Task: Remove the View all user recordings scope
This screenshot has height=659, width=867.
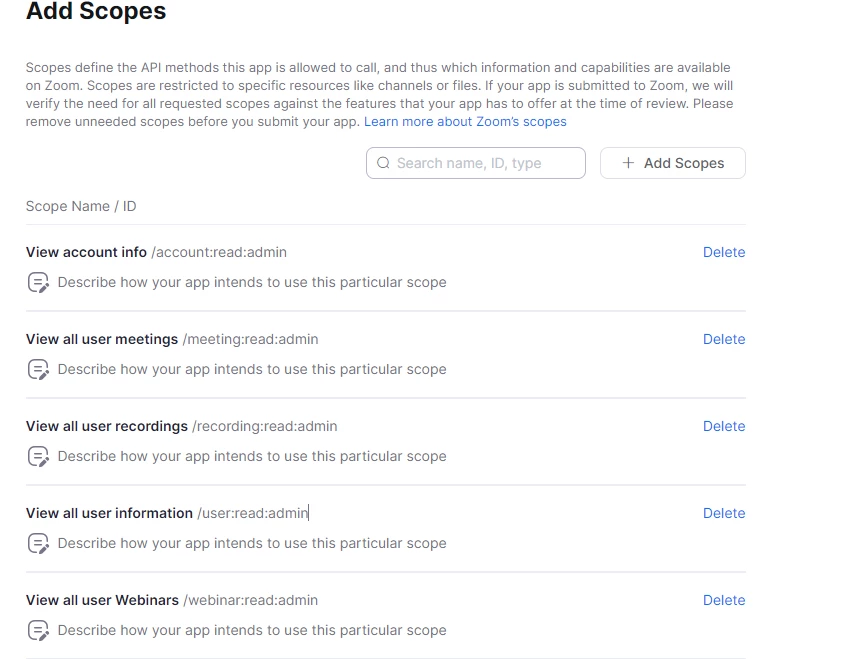Action: 723,426
